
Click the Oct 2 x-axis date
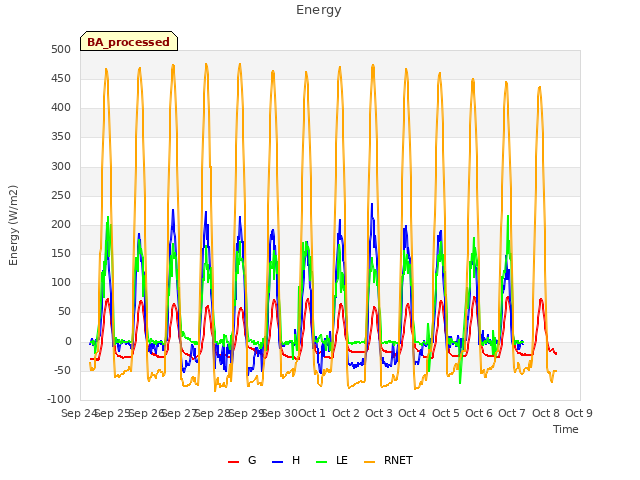[x=346, y=413]
